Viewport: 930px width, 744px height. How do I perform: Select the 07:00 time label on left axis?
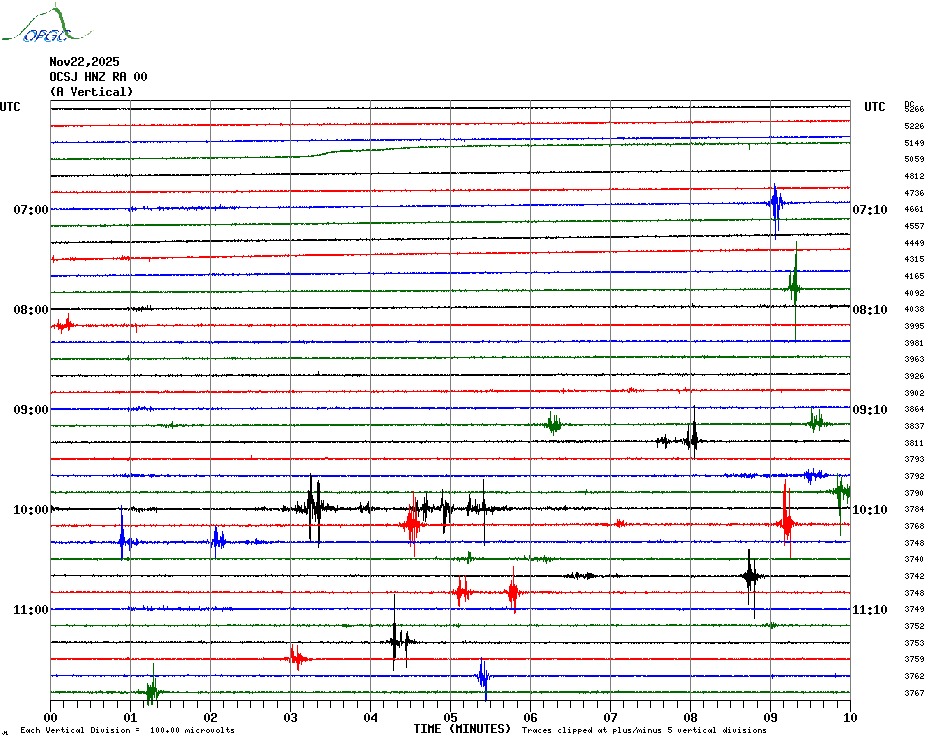[30, 210]
